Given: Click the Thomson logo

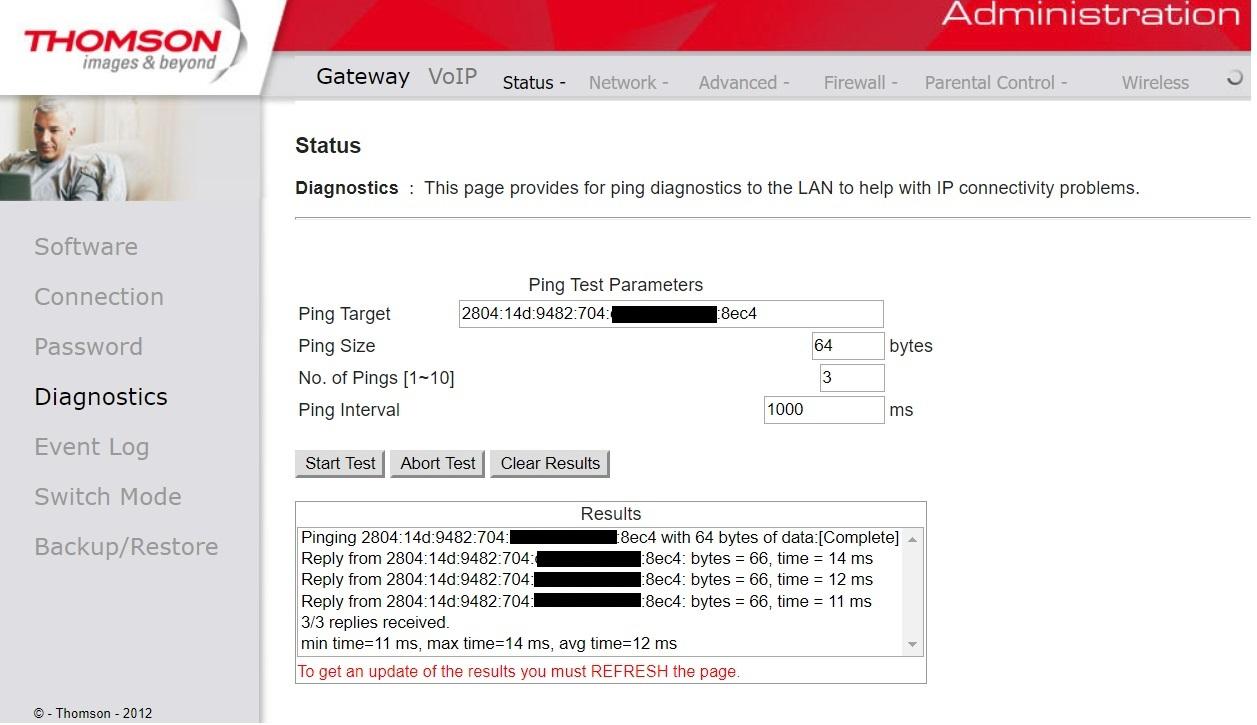Looking at the screenshot, I should (122, 48).
